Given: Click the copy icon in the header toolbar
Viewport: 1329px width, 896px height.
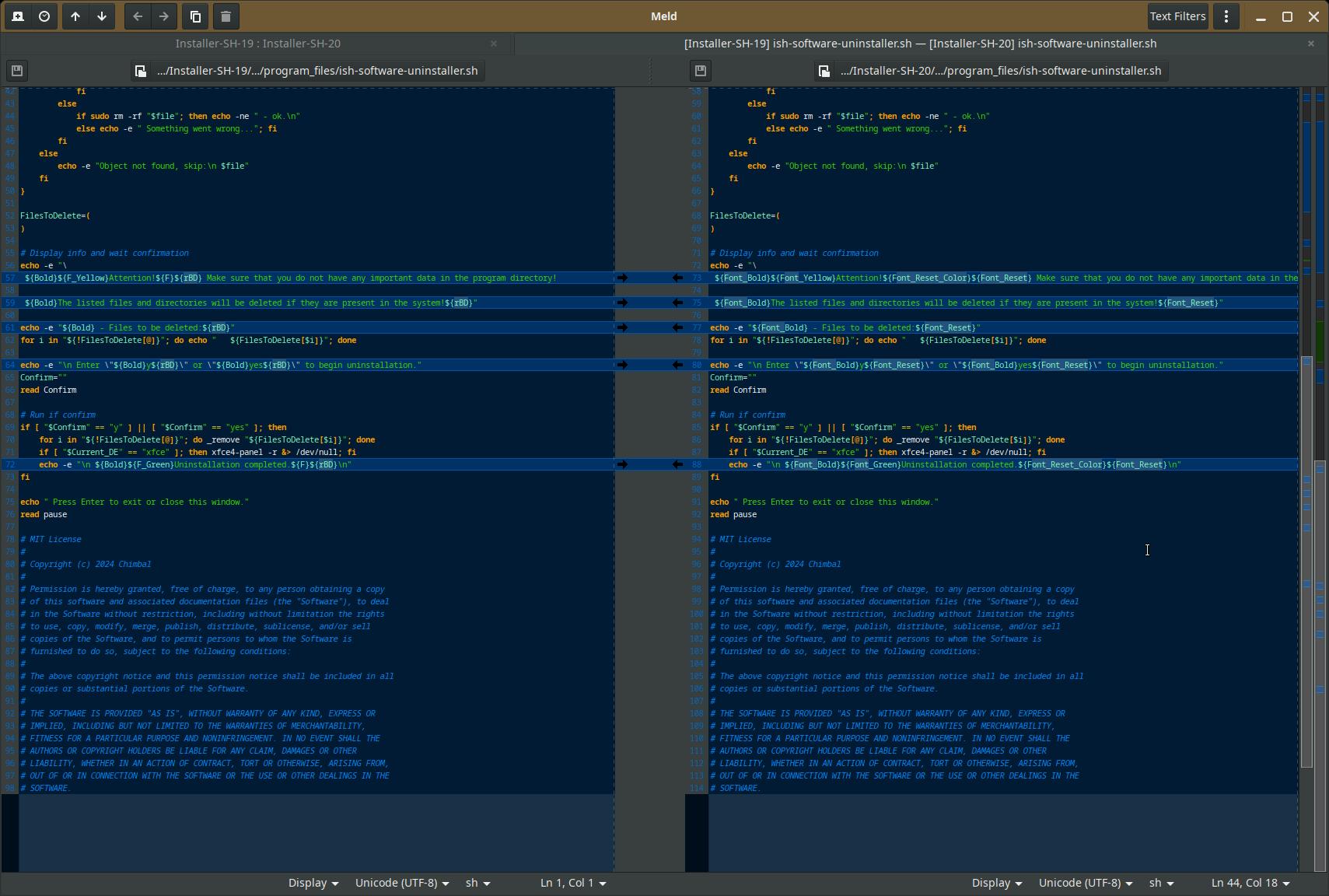Looking at the screenshot, I should click(x=196, y=16).
